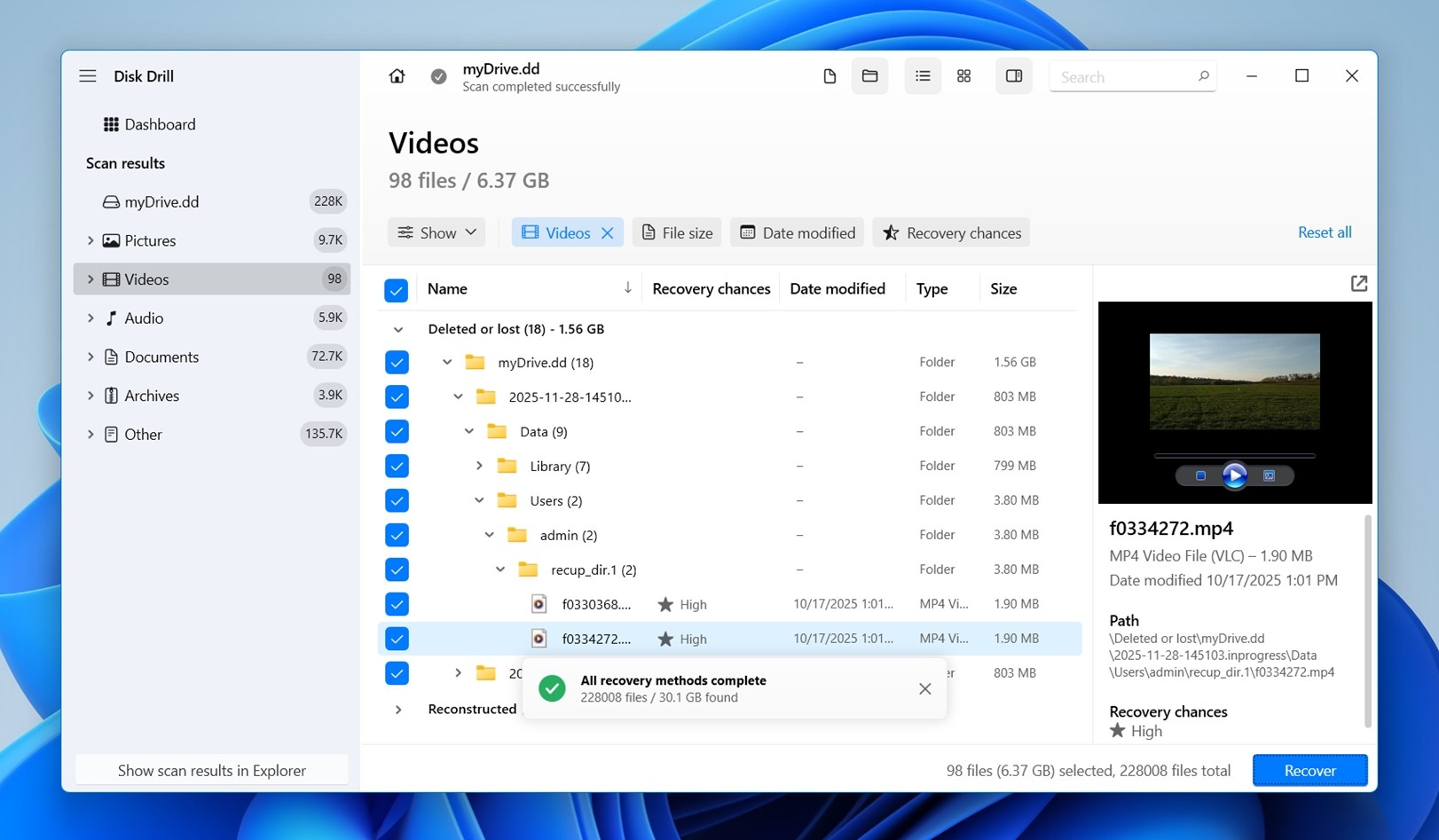1439x840 pixels.
Task: Toggle the preview pane icon
Action: point(1014,76)
